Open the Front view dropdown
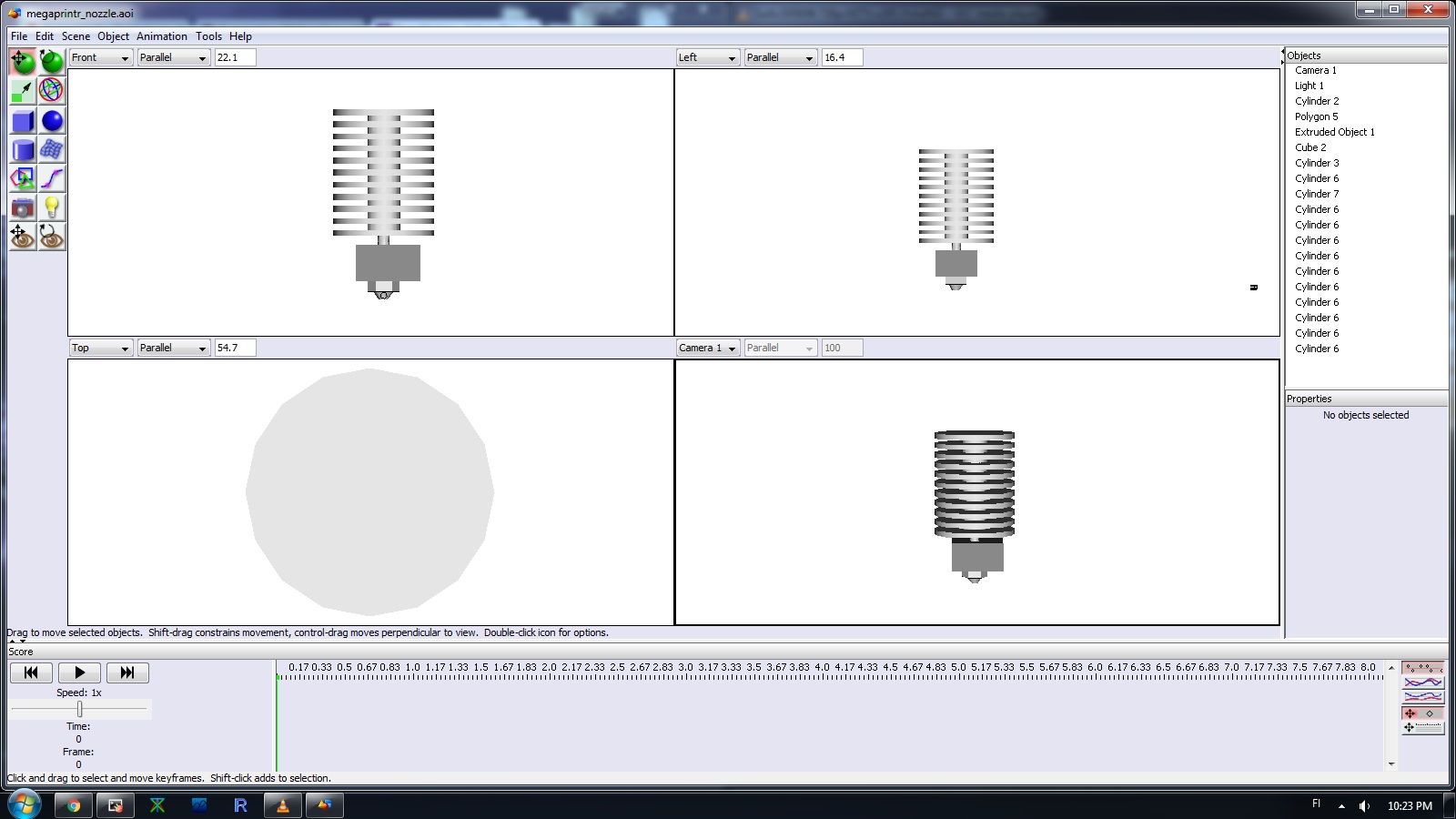The image size is (1456, 819). [100, 57]
